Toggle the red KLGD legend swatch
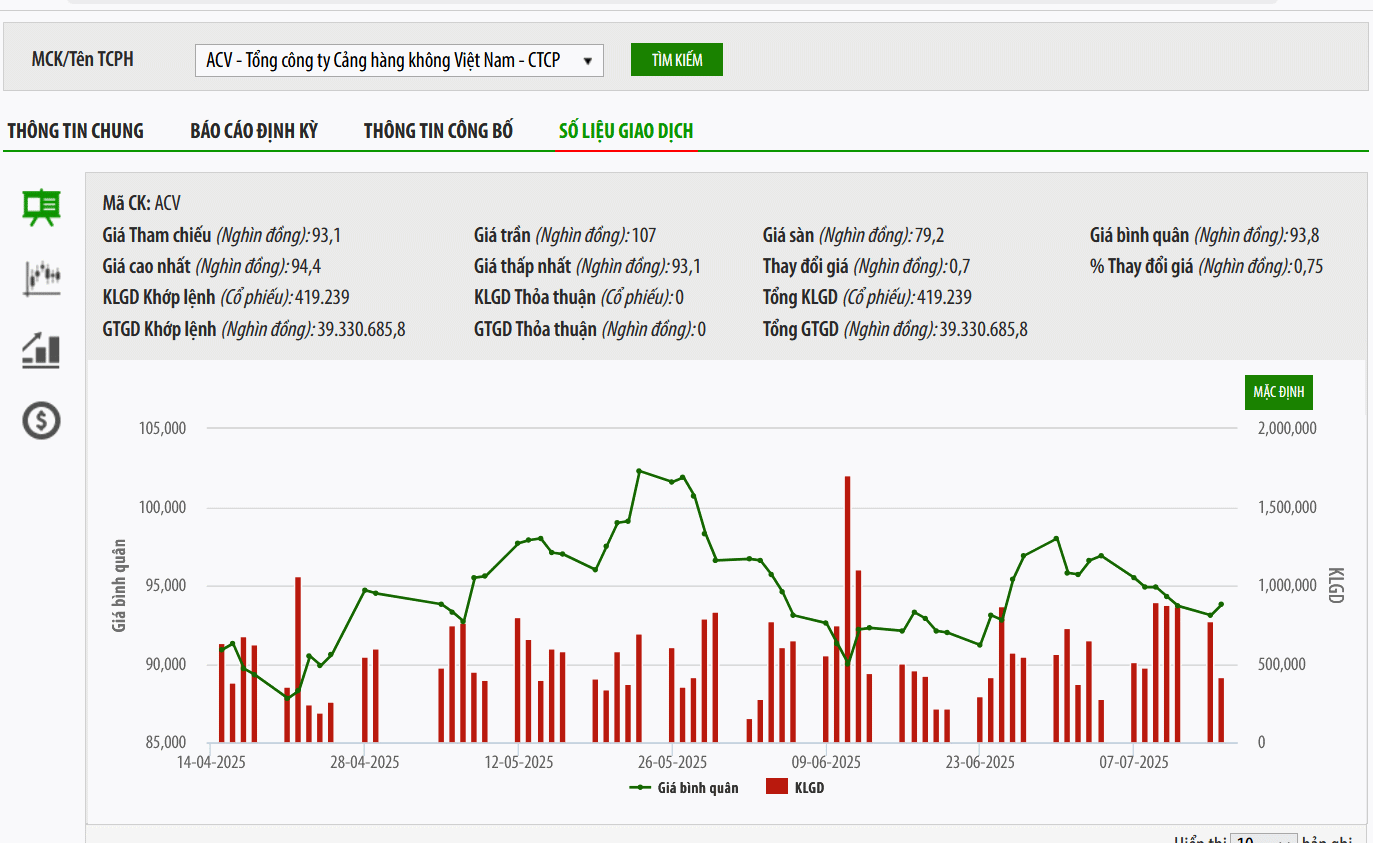Screen dimensions: 1373x843 tap(777, 788)
